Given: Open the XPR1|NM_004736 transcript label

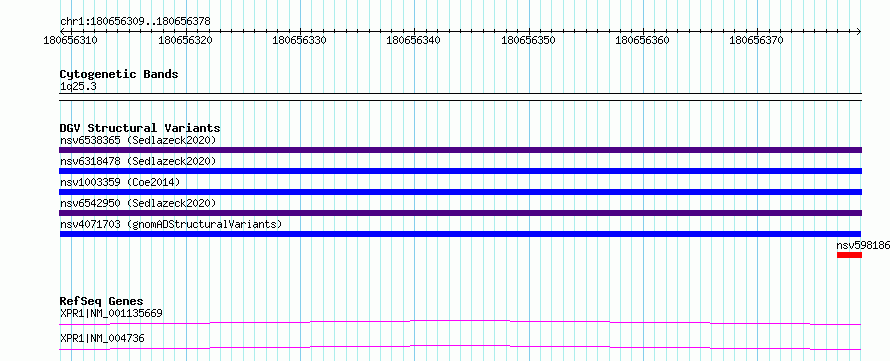Looking at the screenshot, I should tap(102, 338).
